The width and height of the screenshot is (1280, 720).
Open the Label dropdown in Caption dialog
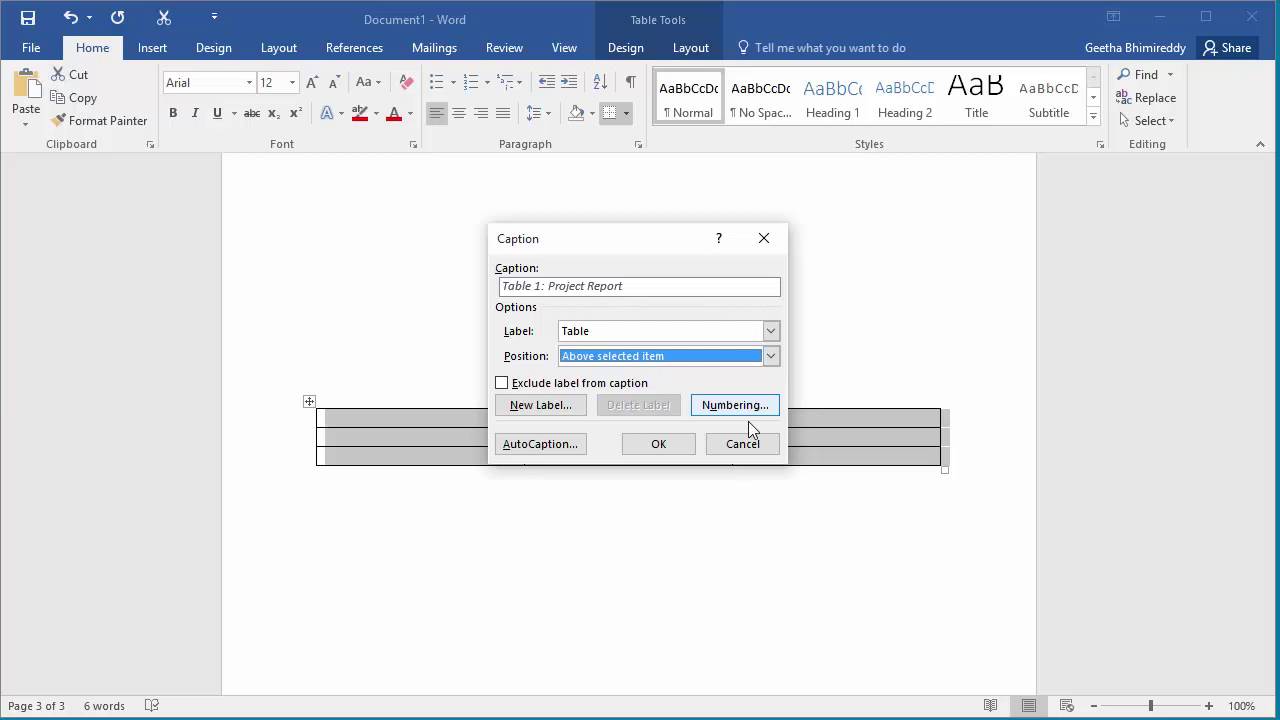pos(771,331)
